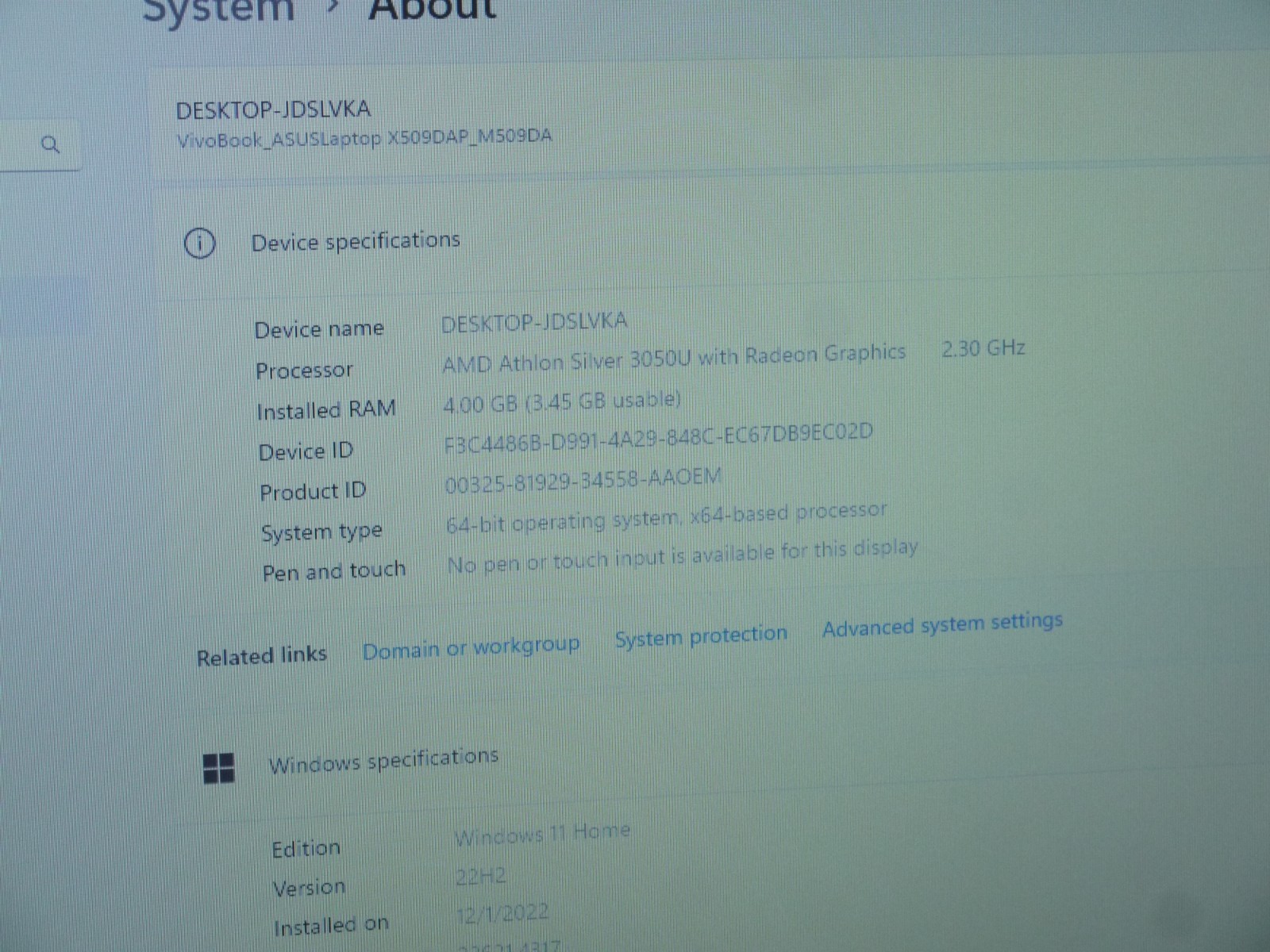
Task: Select the Installed on label
Action: point(331,926)
